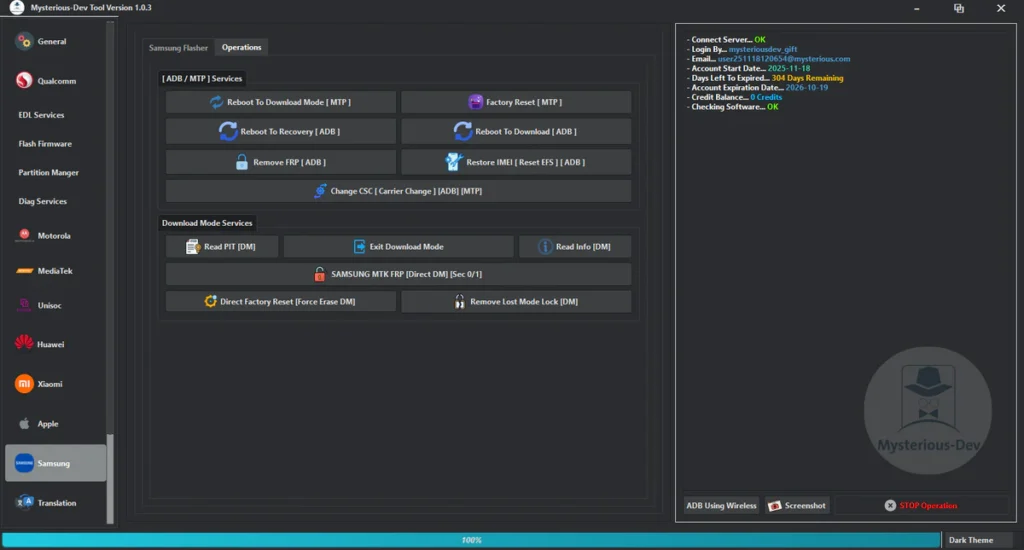The height and width of the screenshot is (550, 1024).
Task: Open the Translation sidebar item
Action: 56,503
